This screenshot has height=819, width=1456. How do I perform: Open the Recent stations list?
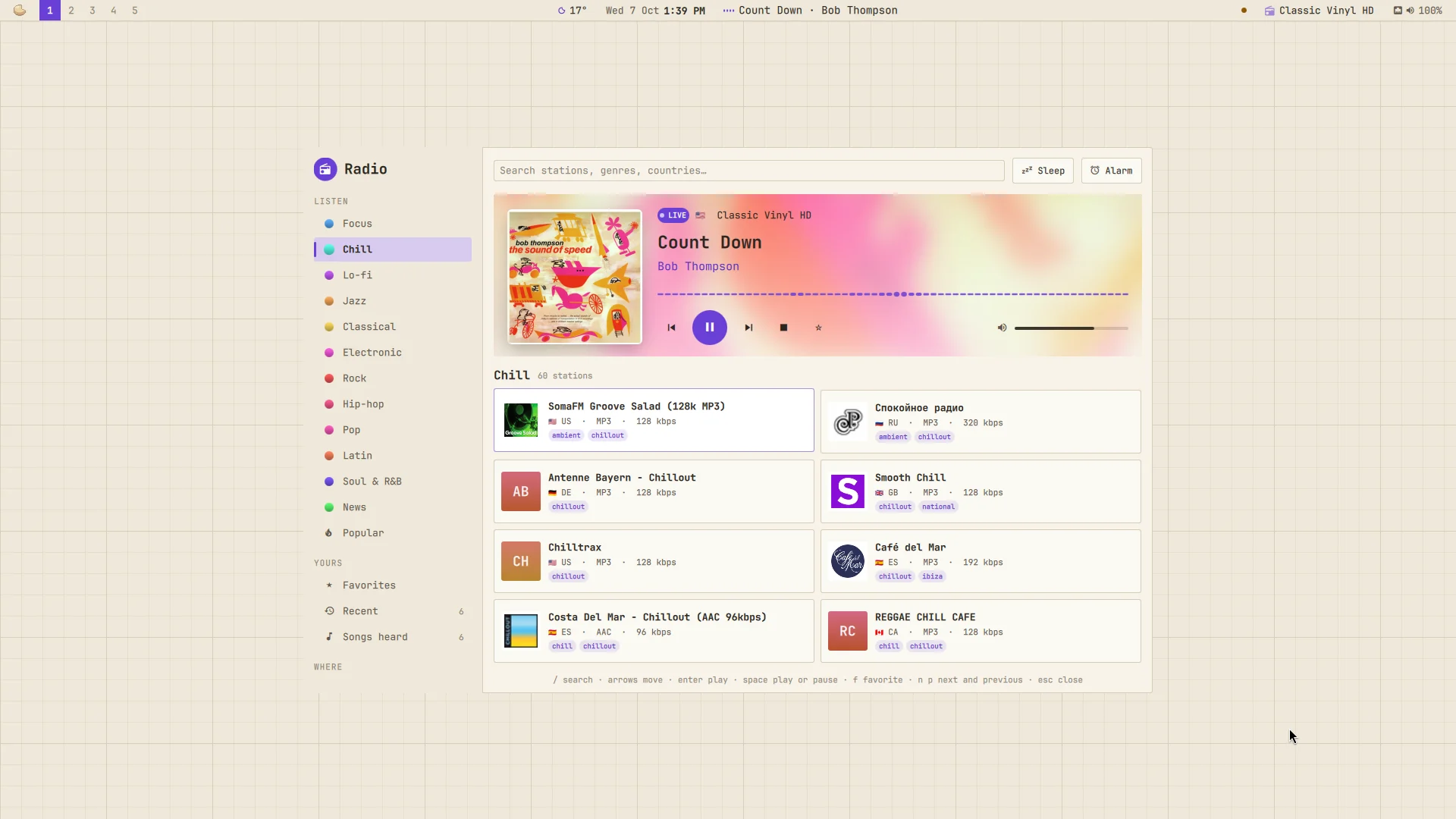392,611
